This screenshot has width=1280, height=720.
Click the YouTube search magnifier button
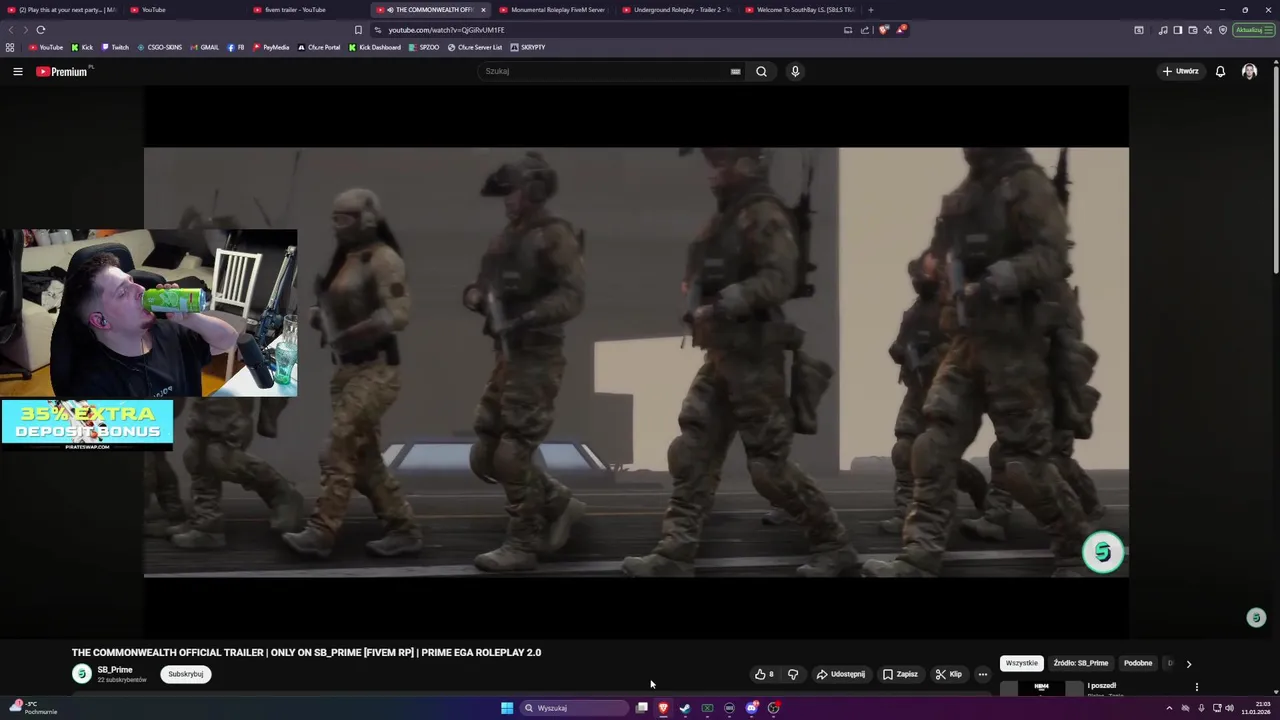coord(761,71)
